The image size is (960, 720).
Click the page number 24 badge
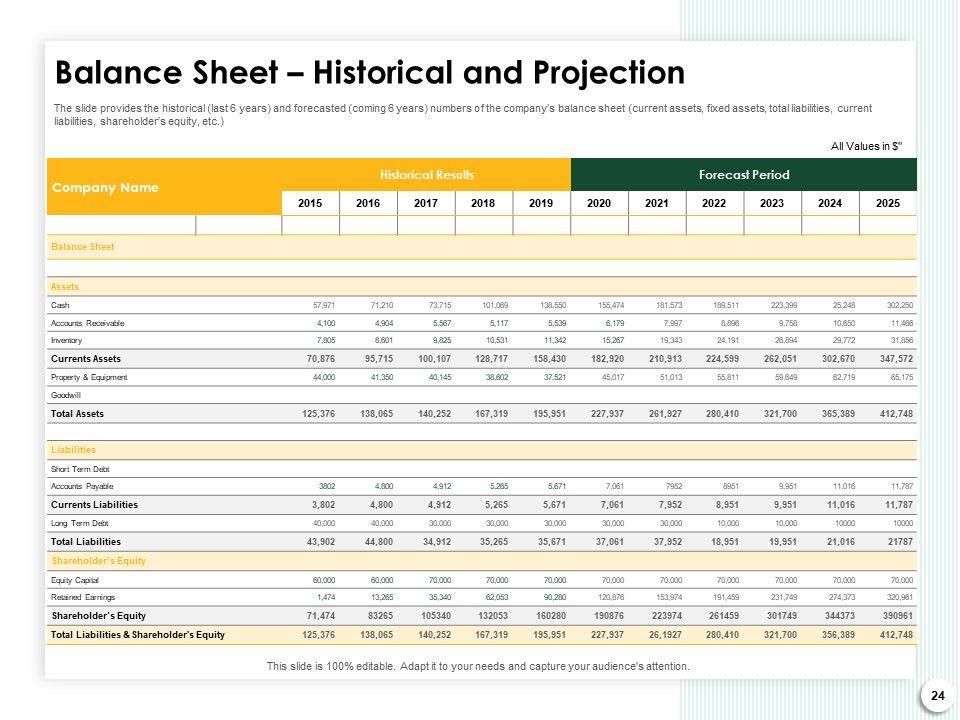(x=937, y=695)
